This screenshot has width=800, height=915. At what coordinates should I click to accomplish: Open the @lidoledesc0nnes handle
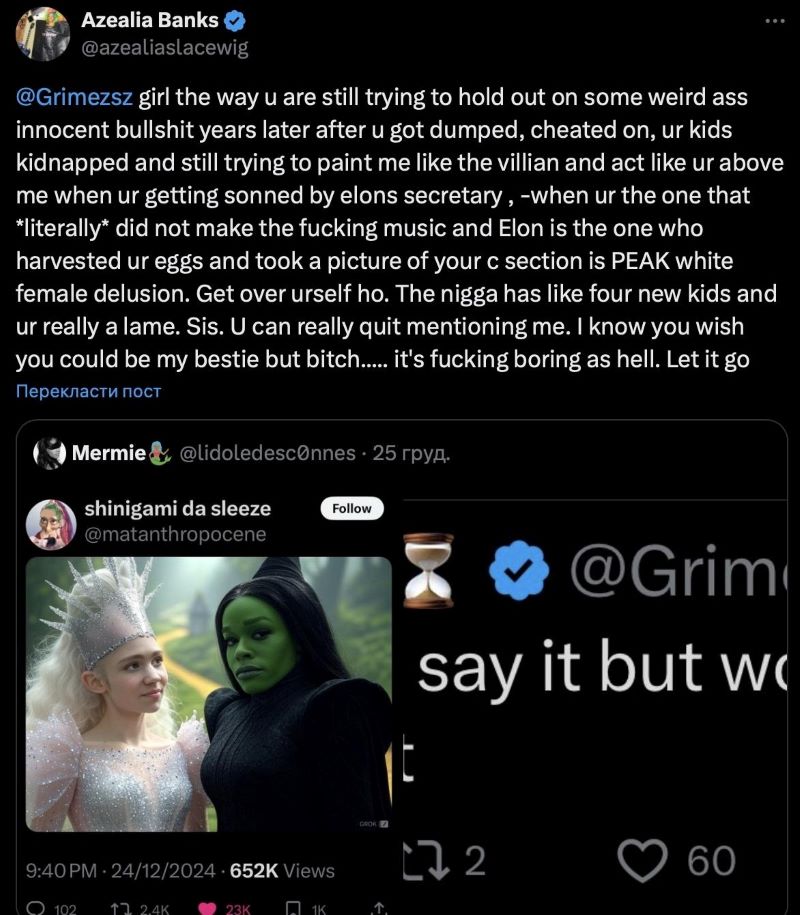pos(267,454)
